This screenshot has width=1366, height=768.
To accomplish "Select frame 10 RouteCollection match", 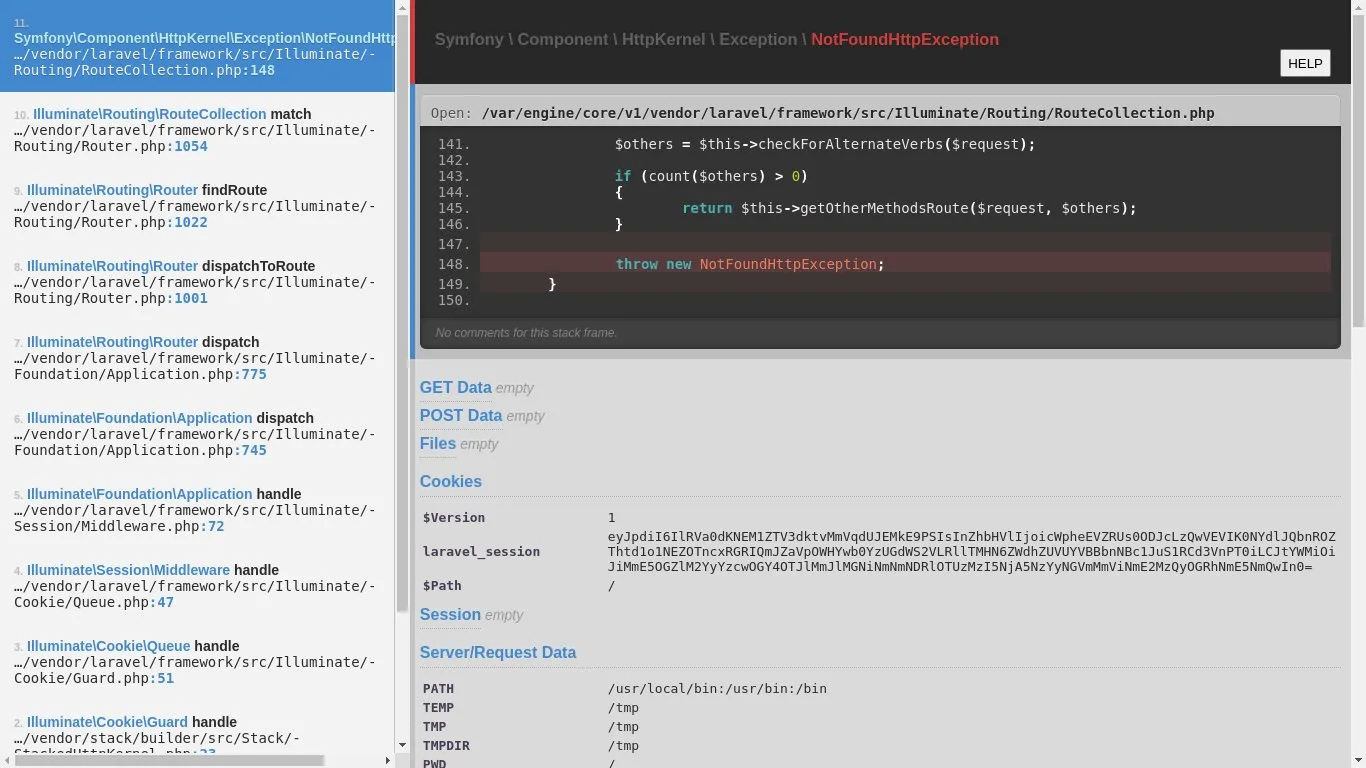I will tap(197, 130).
